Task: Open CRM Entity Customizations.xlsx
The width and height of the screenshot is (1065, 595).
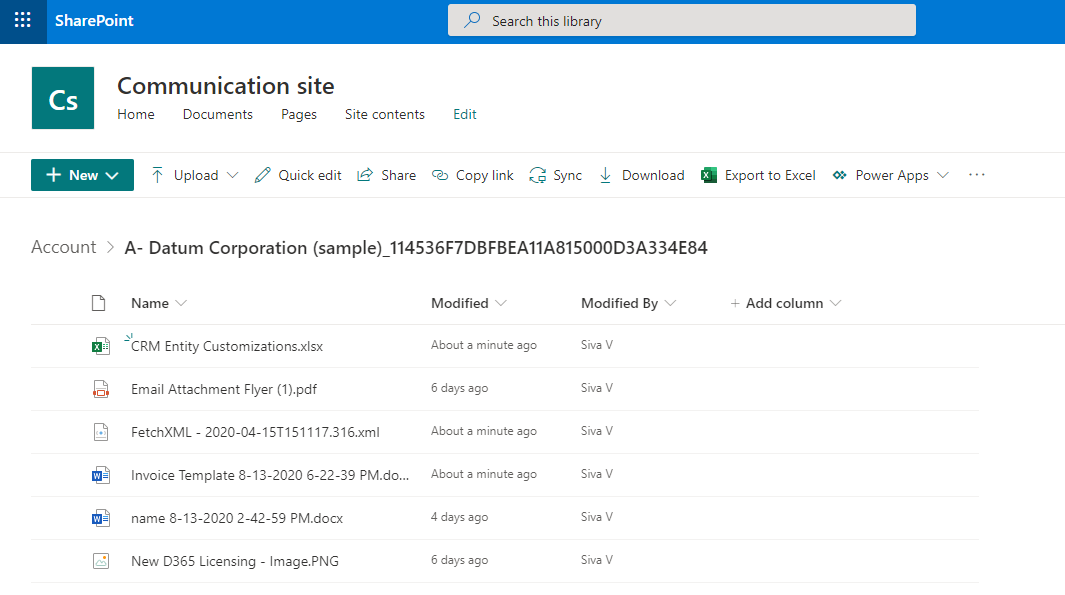Action: [x=227, y=346]
